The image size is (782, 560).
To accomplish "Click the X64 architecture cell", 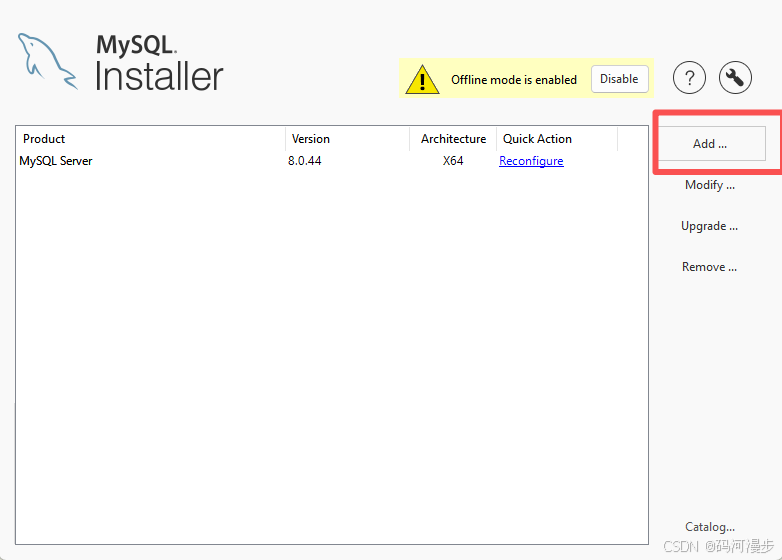I will coord(453,161).
